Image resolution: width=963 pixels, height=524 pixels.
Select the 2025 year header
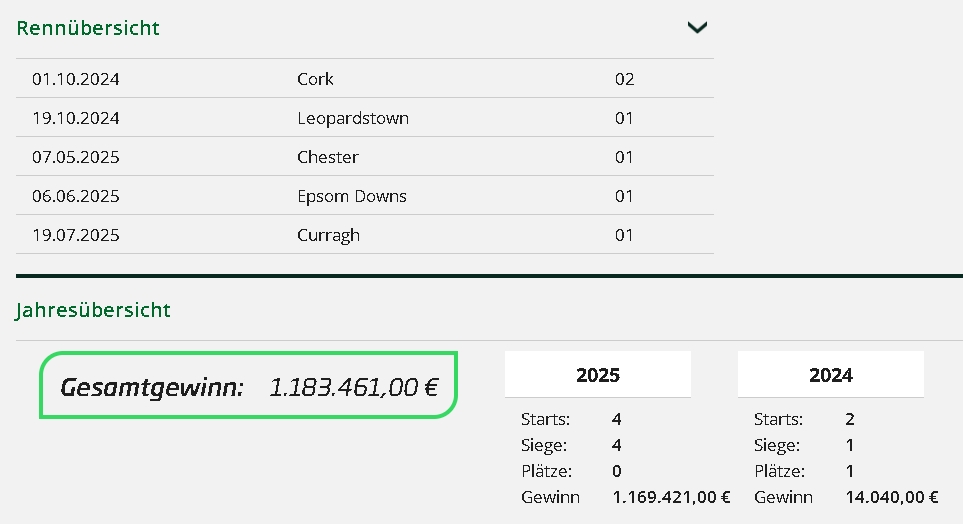(x=597, y=375)
